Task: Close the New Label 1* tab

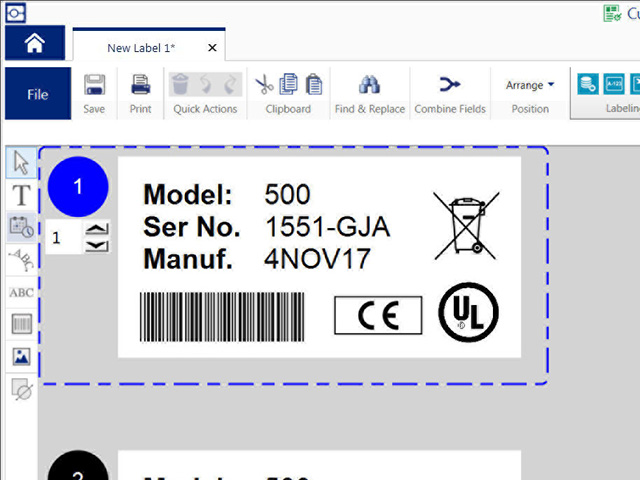Action: coord(212,48)
